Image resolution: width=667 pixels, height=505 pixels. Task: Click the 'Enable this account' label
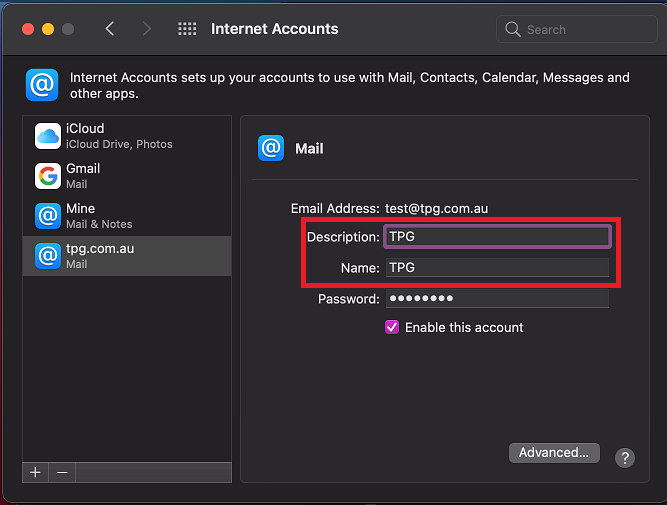pyautogui.click(x=464, y=328)
